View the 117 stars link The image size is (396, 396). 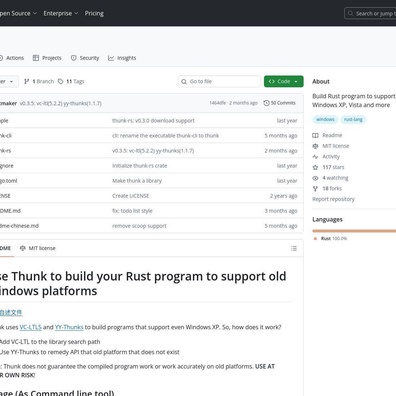[x=333, y=167]
